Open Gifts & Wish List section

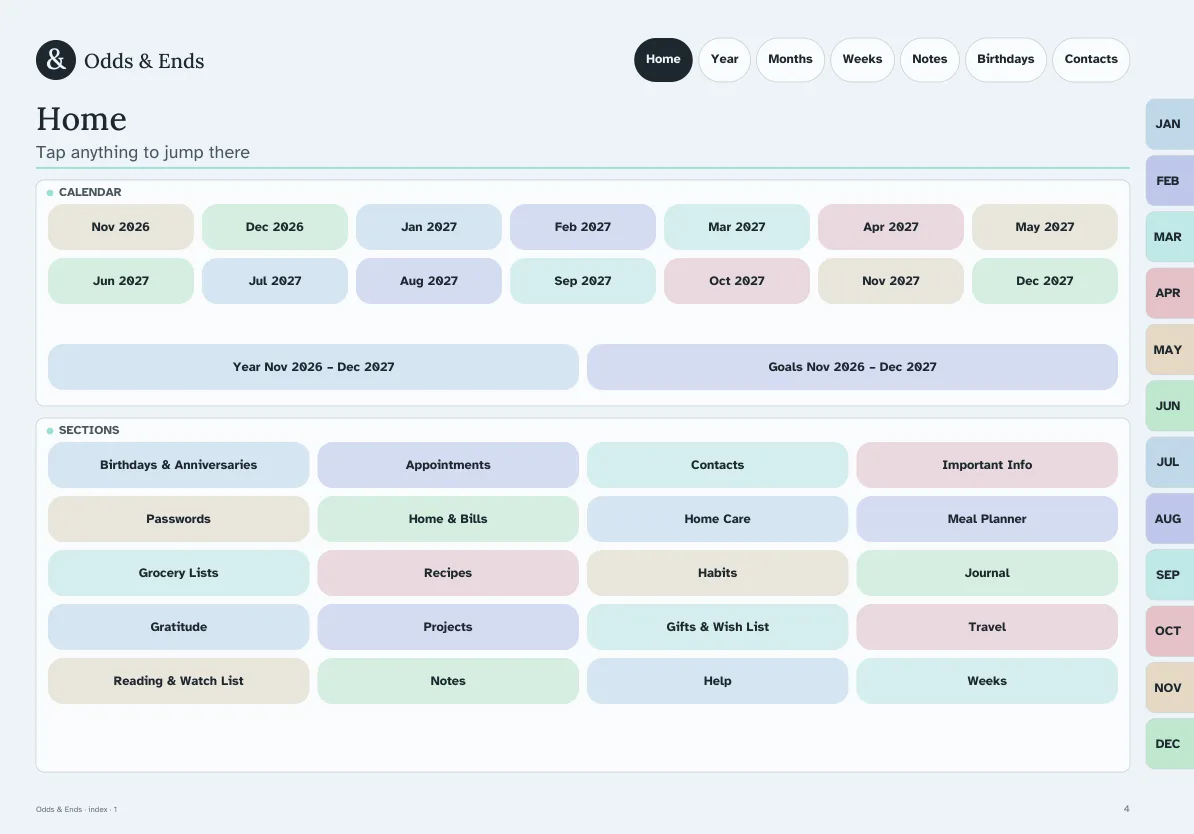click(x=717, y=628)
